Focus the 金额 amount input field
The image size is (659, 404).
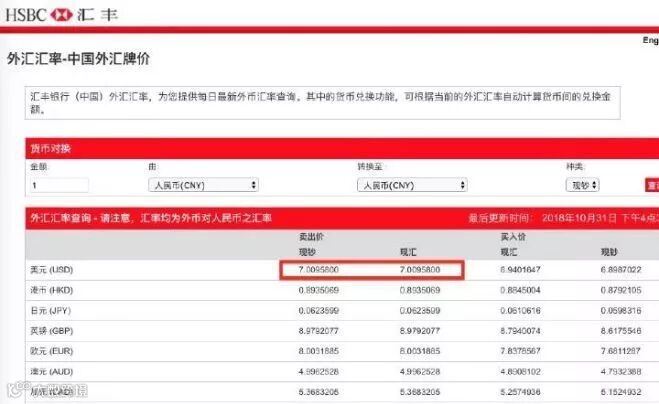click(59, 185)
